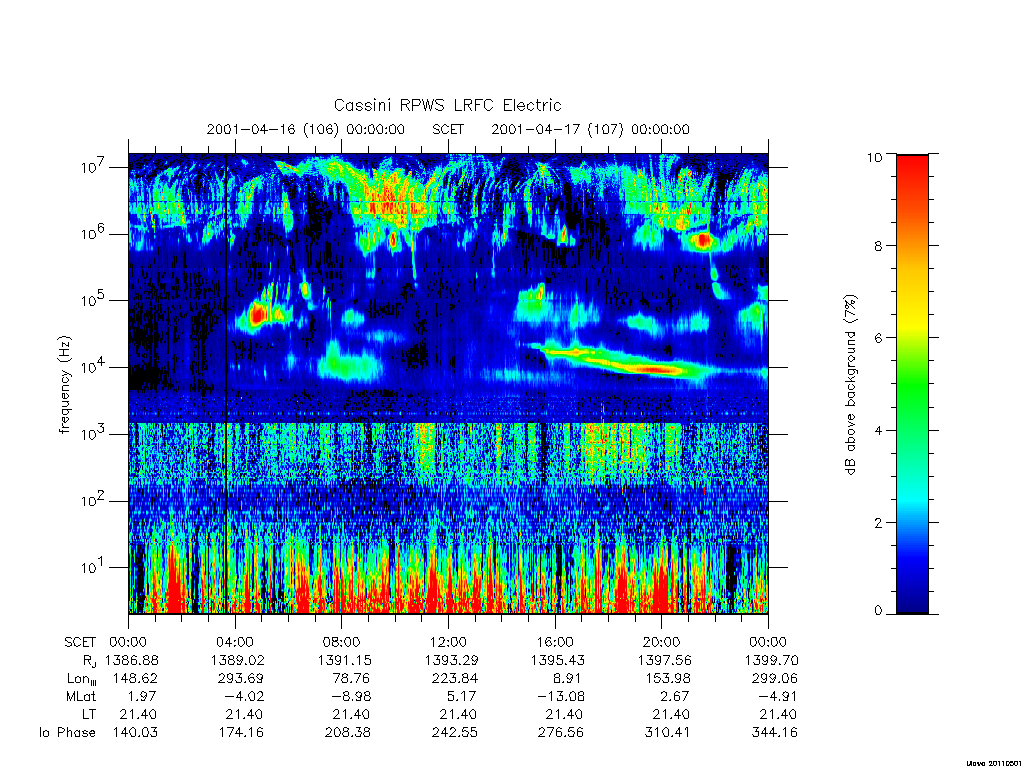Click the 10^4 frequency tick label
This screenshot has width=1024, height=768.
tap(93, 366)
